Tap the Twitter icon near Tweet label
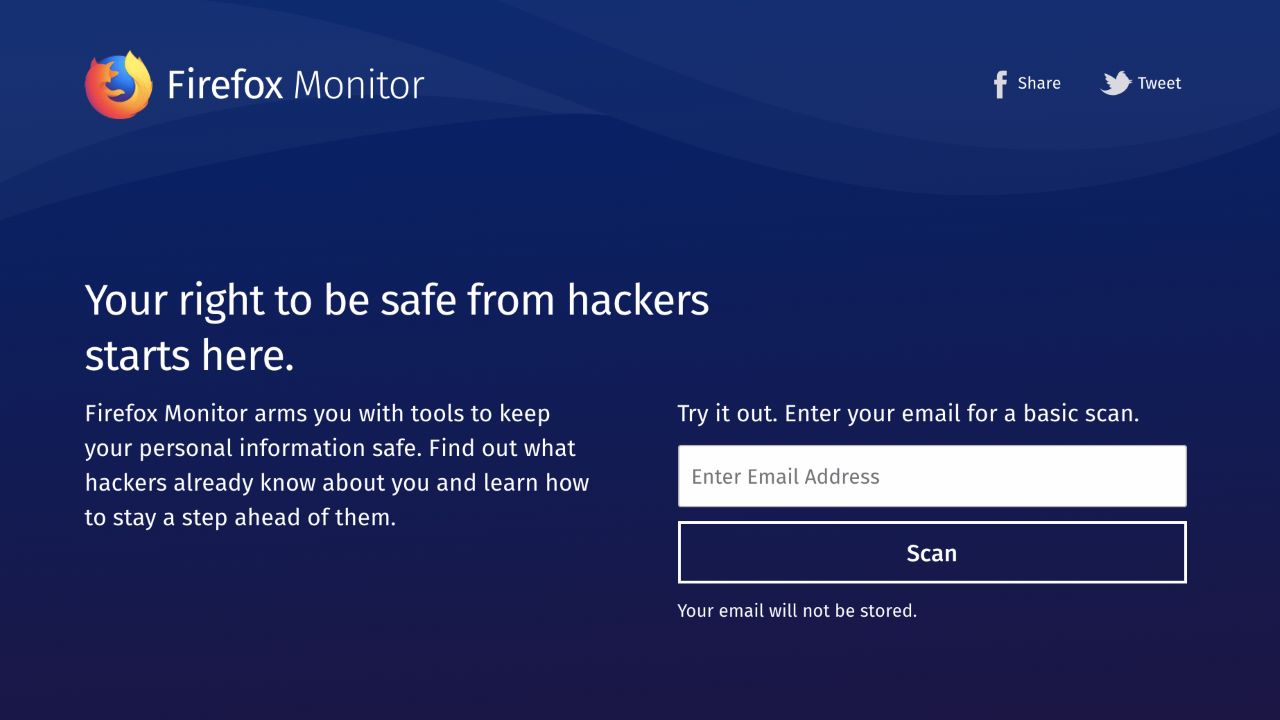 [x=1116, y=84]
